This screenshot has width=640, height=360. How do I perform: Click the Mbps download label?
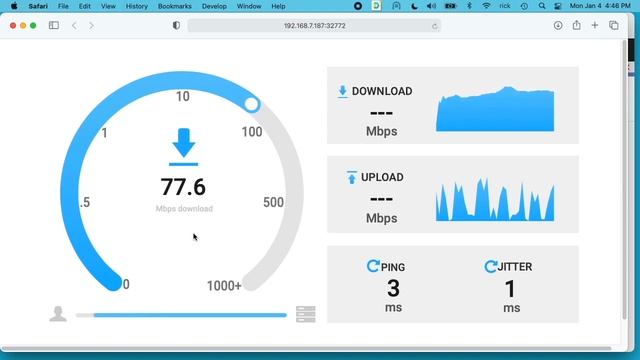(x=184, y=209)
